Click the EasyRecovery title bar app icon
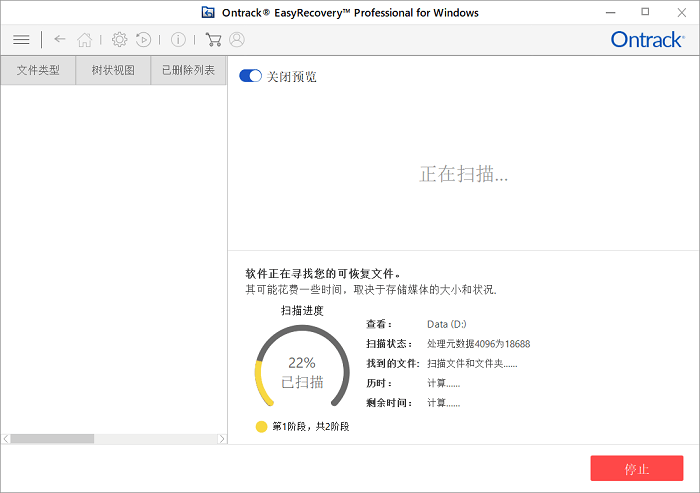The image size is (700, 493). pos(208,13)
